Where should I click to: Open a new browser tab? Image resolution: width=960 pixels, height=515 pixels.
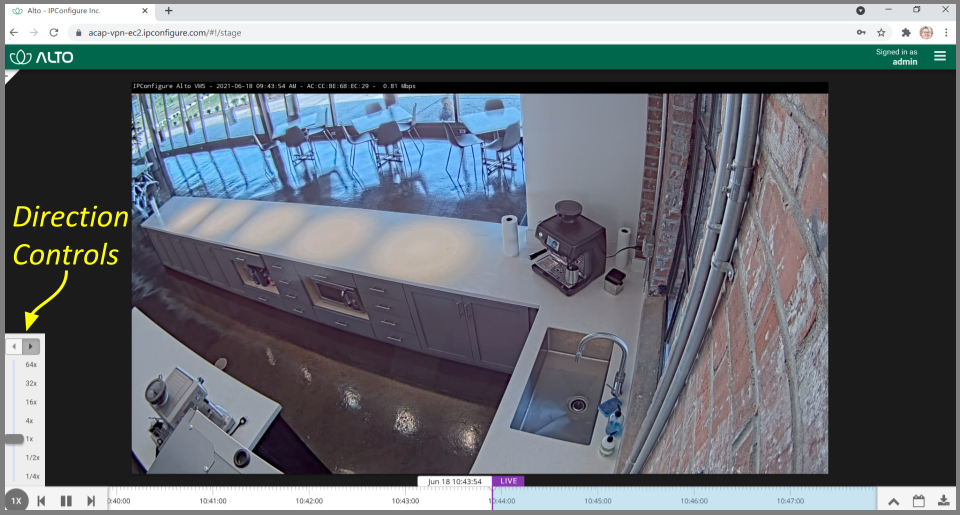tap(168, 10)
